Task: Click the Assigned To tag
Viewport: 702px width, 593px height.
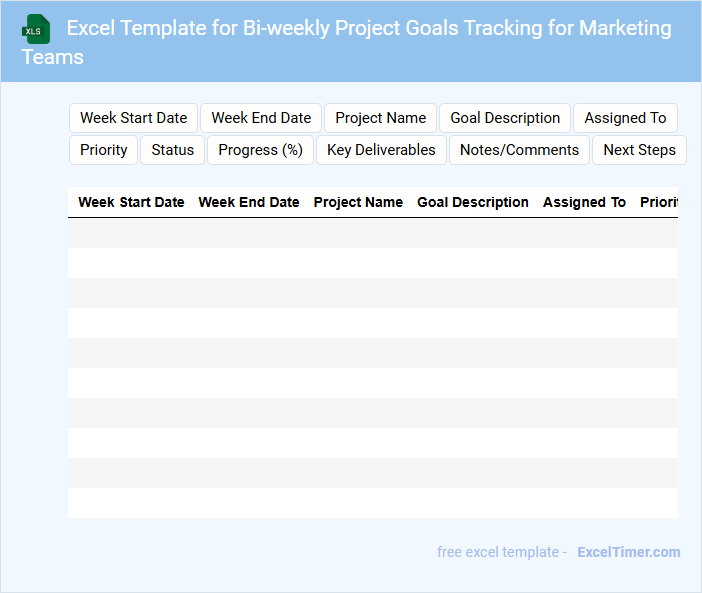Action: [x=625, y=118]
